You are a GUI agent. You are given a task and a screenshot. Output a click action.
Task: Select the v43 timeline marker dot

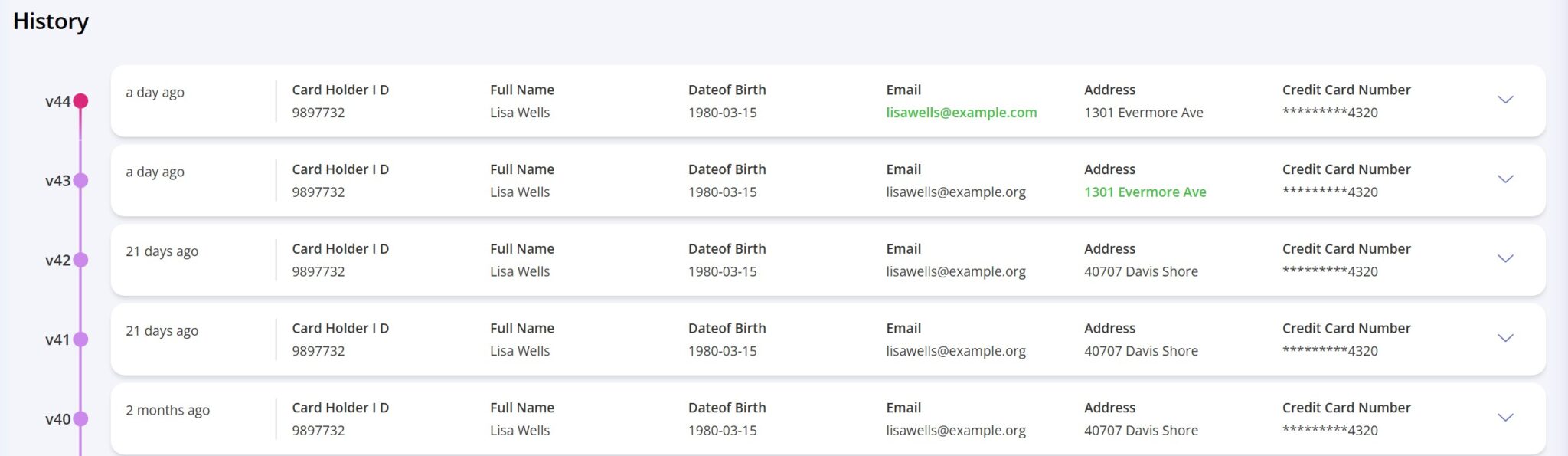(80, 181)
